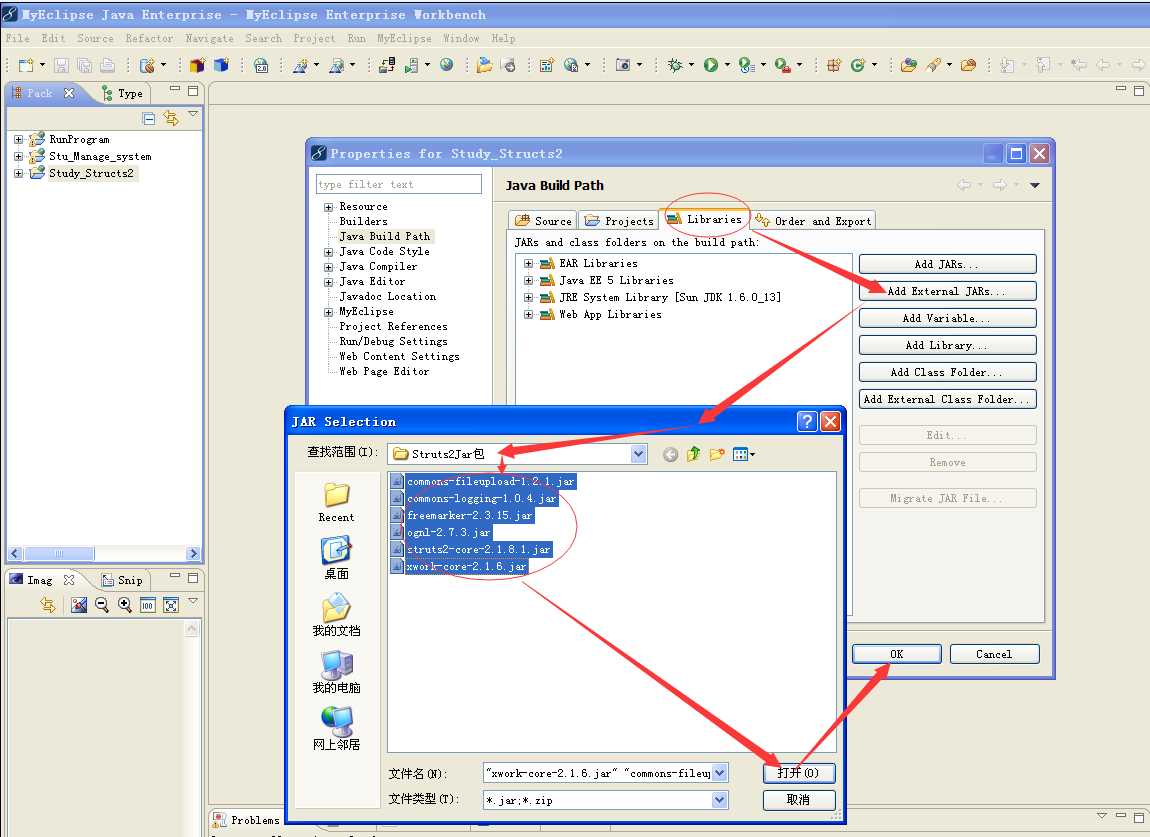Click the Print toolbar icon

coord(107,65)
